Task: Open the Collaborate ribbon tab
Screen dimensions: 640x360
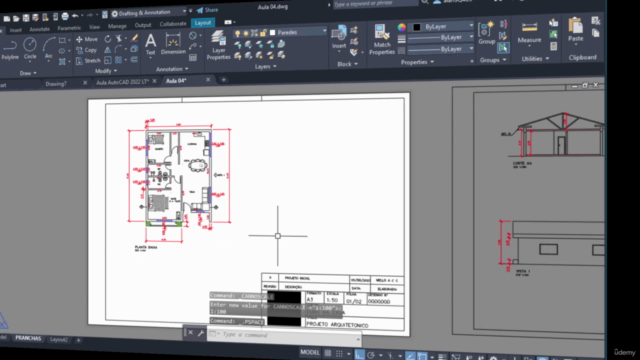Action: pyautogui.click(x=173, y=24)
